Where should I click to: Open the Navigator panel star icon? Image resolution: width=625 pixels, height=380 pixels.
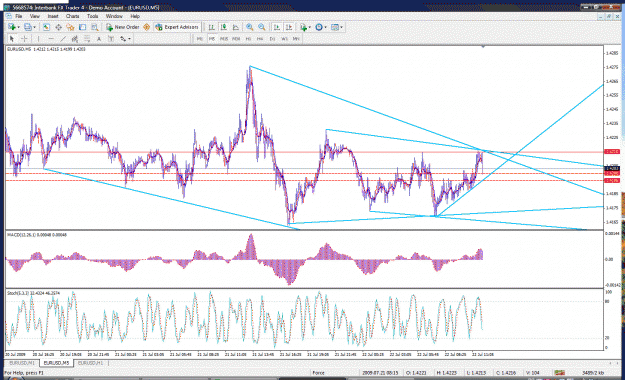pyautogui.click(x=70, y=27)
